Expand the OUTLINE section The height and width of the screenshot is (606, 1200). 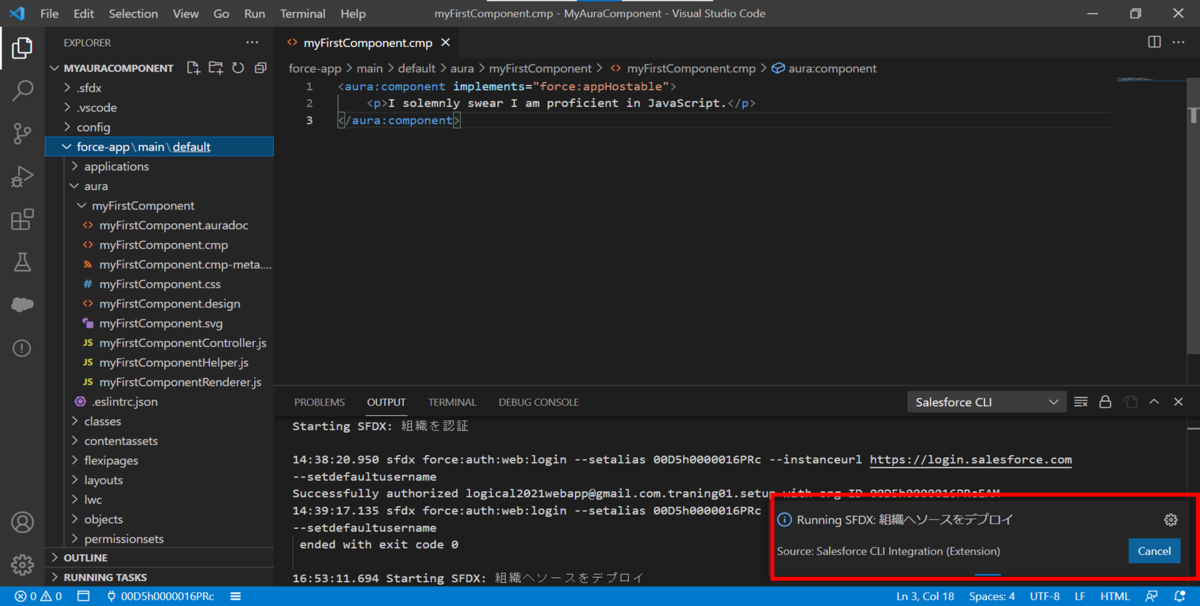(x=160, y=558)
